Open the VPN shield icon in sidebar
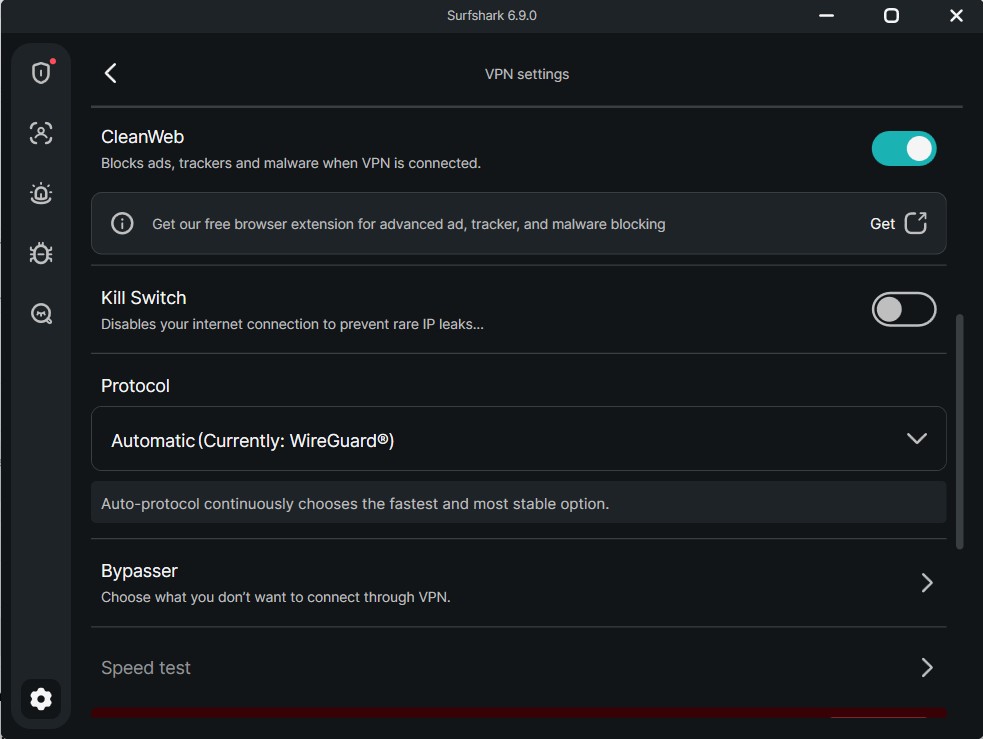983x739 pixels. pyautogui.click(x=41, y=73)
